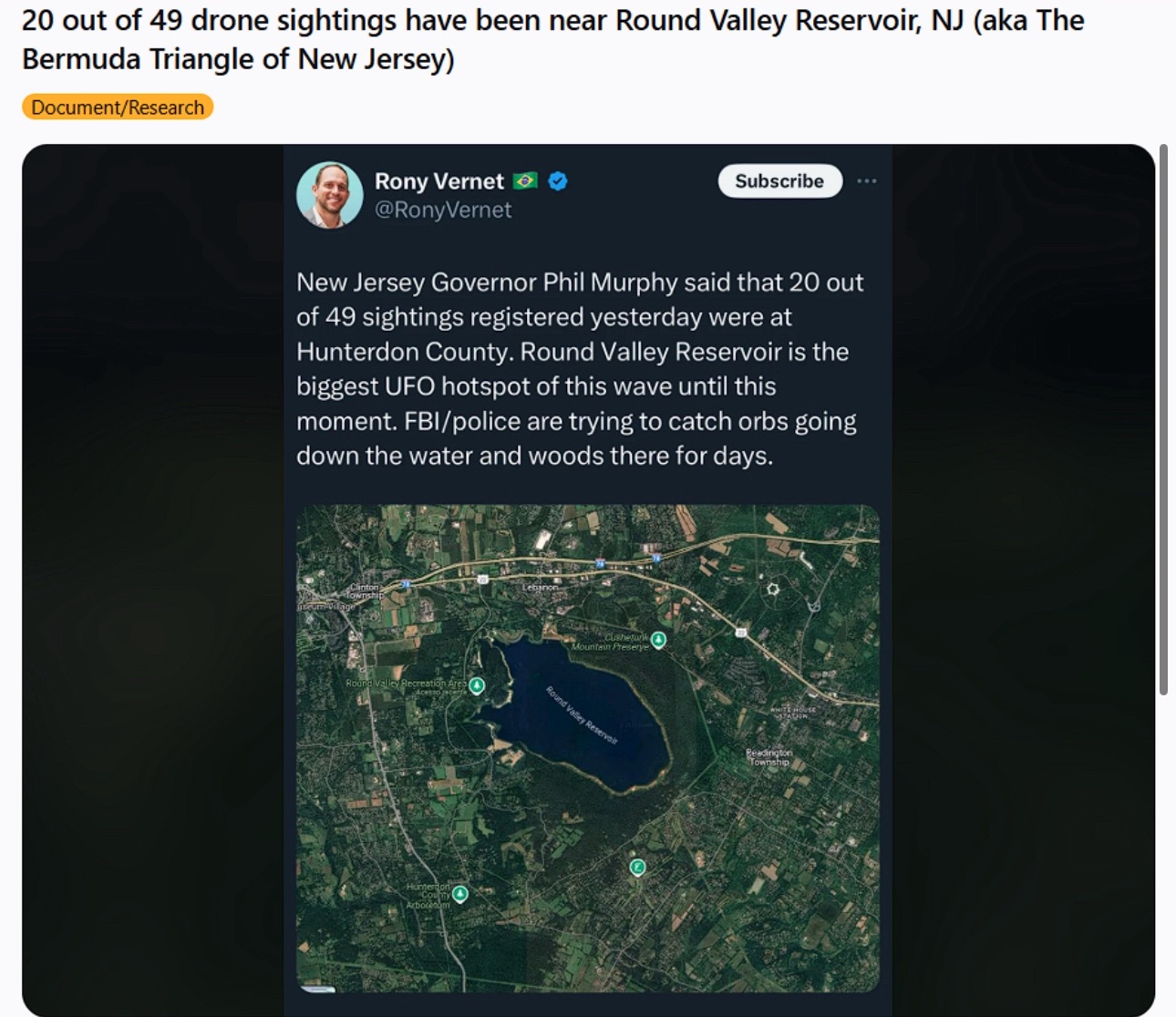The height and width of the screenshot is (1017, 1176).
Task: Click the Clinton Township map label
Action: point(365,591)
